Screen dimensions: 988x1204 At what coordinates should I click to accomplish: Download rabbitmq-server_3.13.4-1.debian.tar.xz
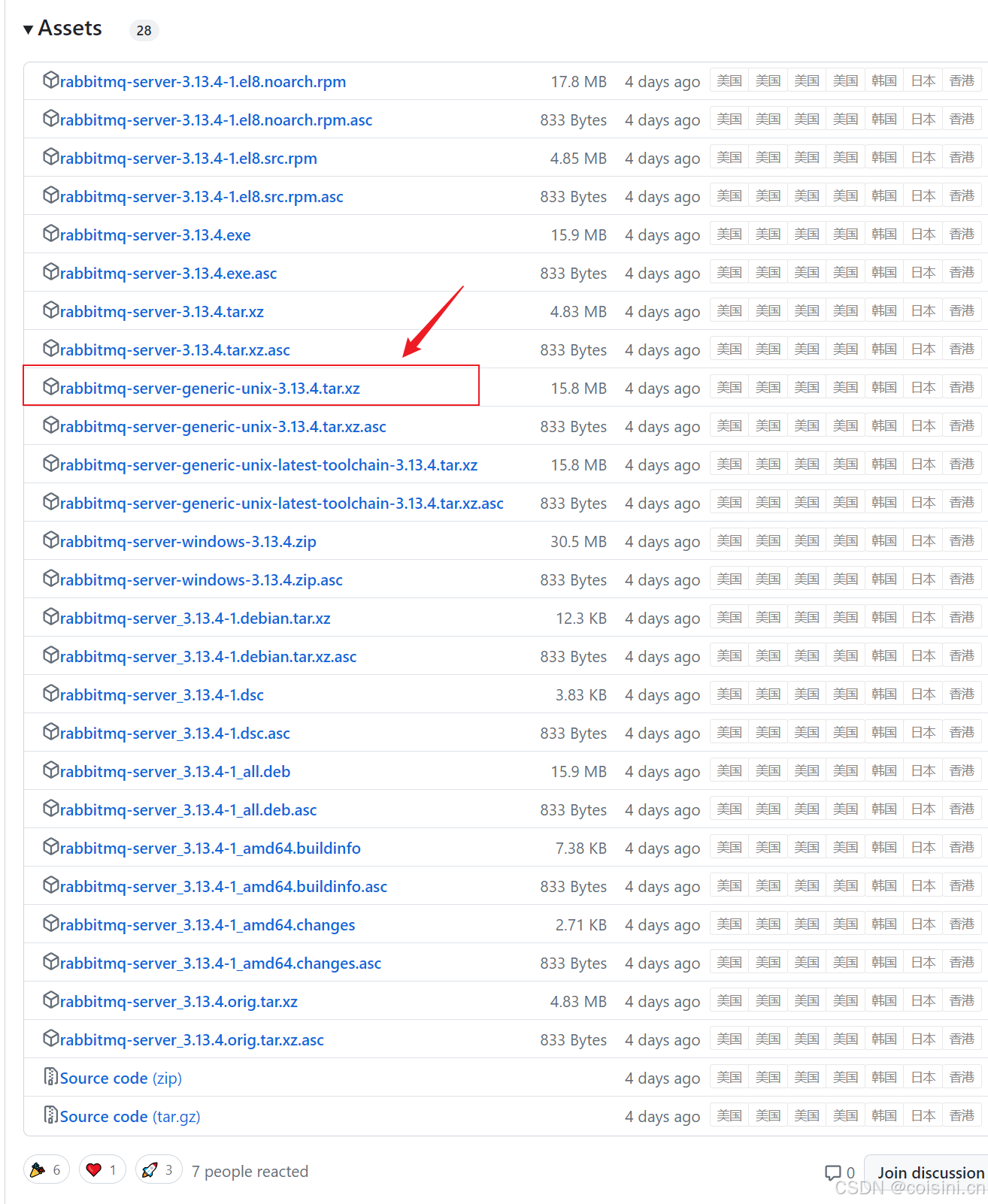click(x=195, y=619)
